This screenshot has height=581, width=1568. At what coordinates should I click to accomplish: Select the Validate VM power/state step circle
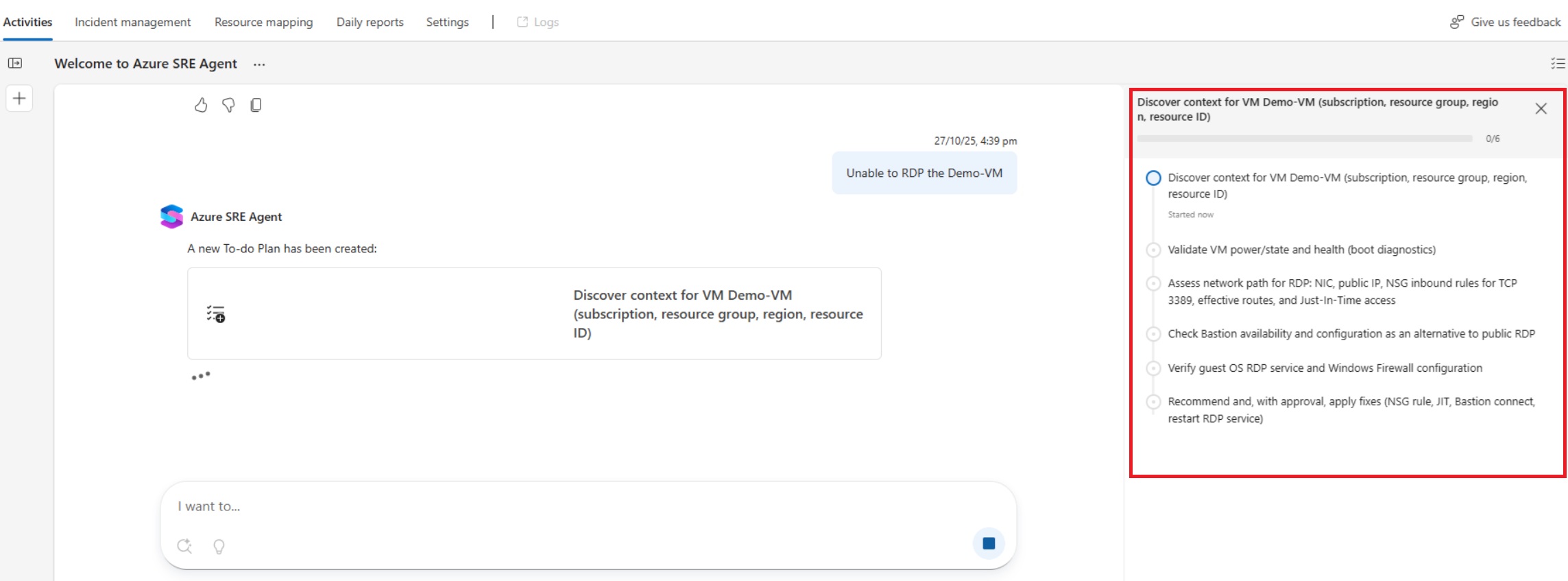(1154, 250)
